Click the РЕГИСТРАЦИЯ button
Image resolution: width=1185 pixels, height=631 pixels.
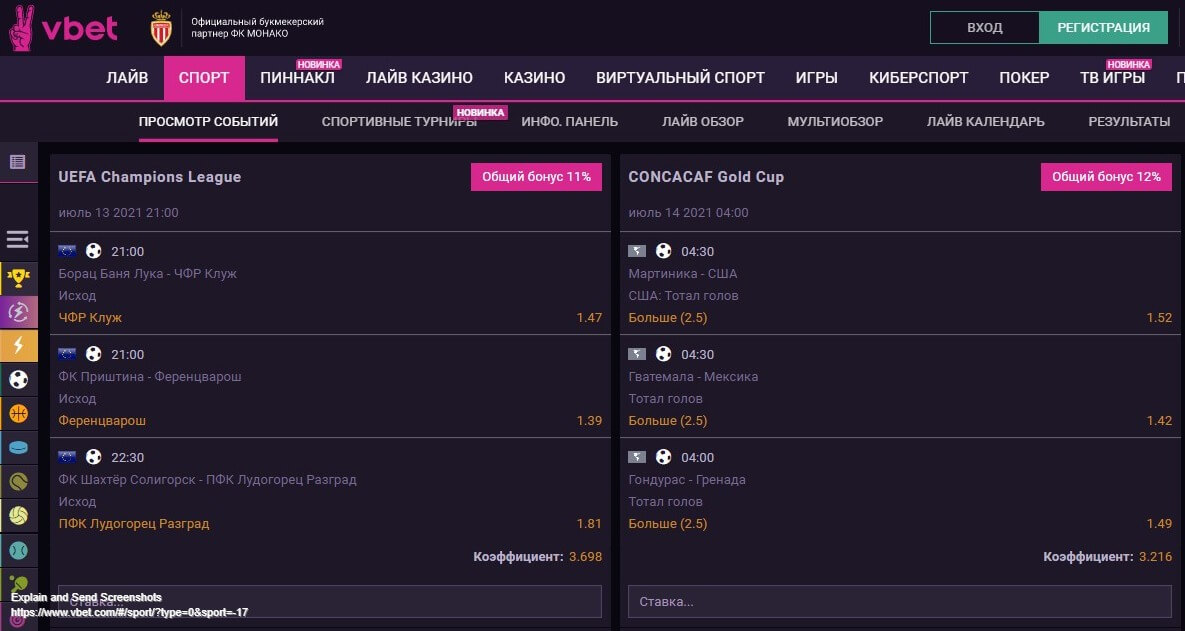(1103, 27)
